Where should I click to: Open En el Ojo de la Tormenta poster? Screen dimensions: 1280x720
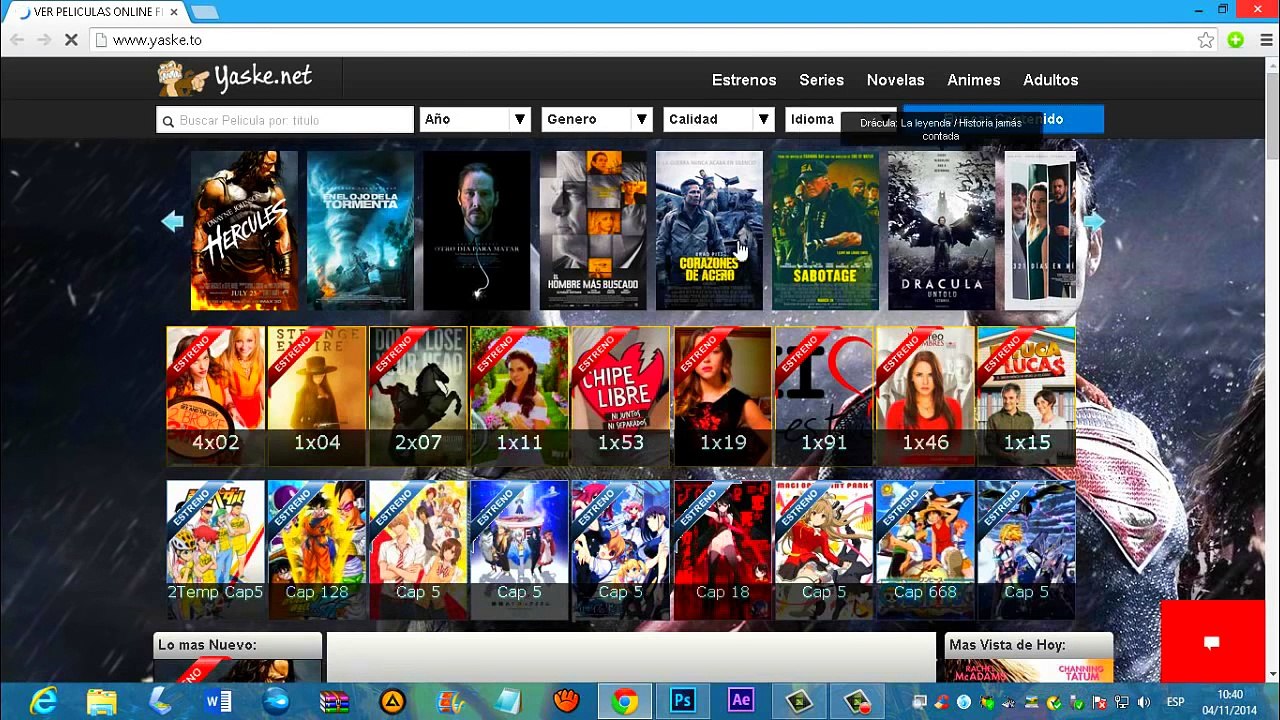tap(360, 230)
